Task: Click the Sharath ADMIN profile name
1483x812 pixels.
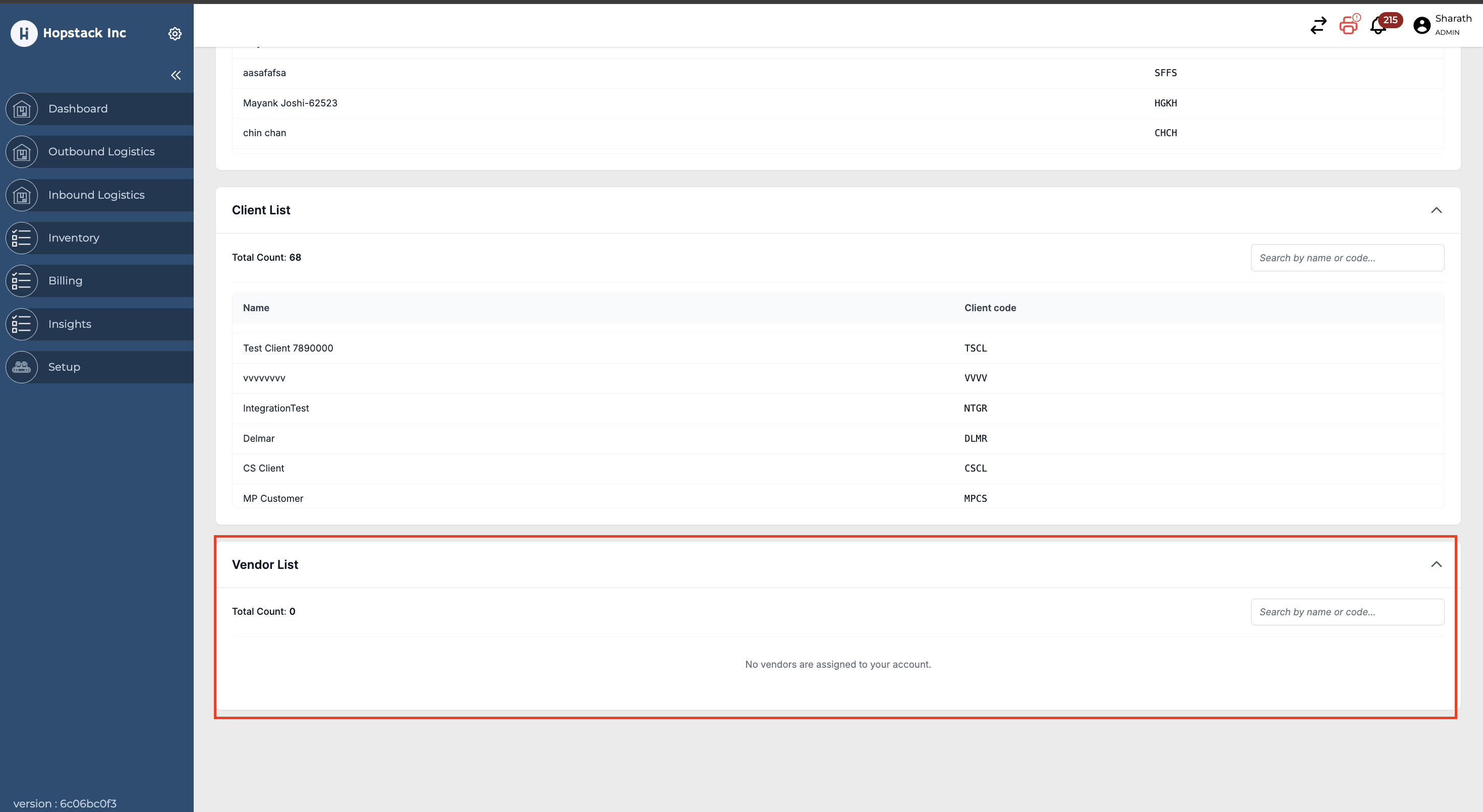Action: coord(1453,25)
